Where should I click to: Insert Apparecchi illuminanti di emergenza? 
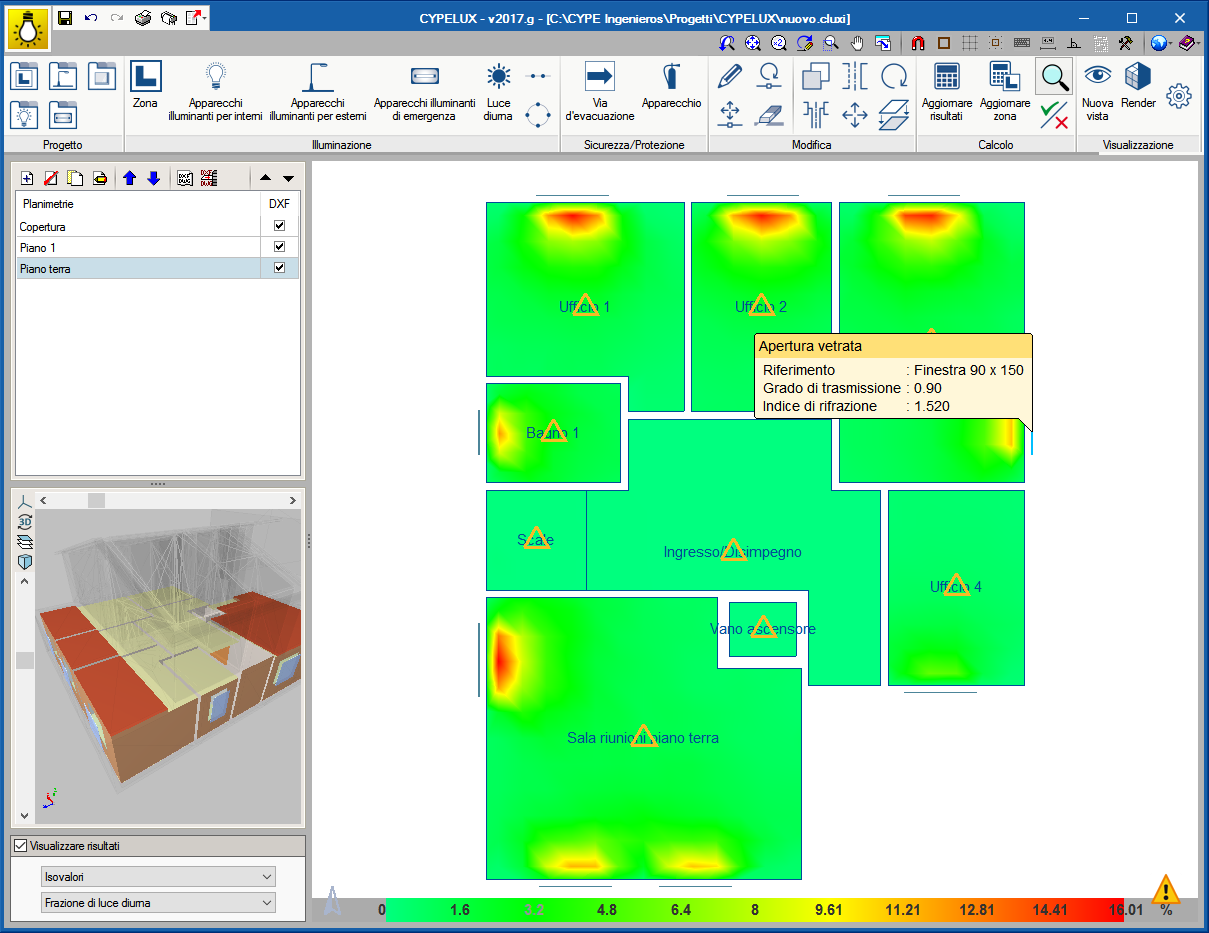pos(424,92)
